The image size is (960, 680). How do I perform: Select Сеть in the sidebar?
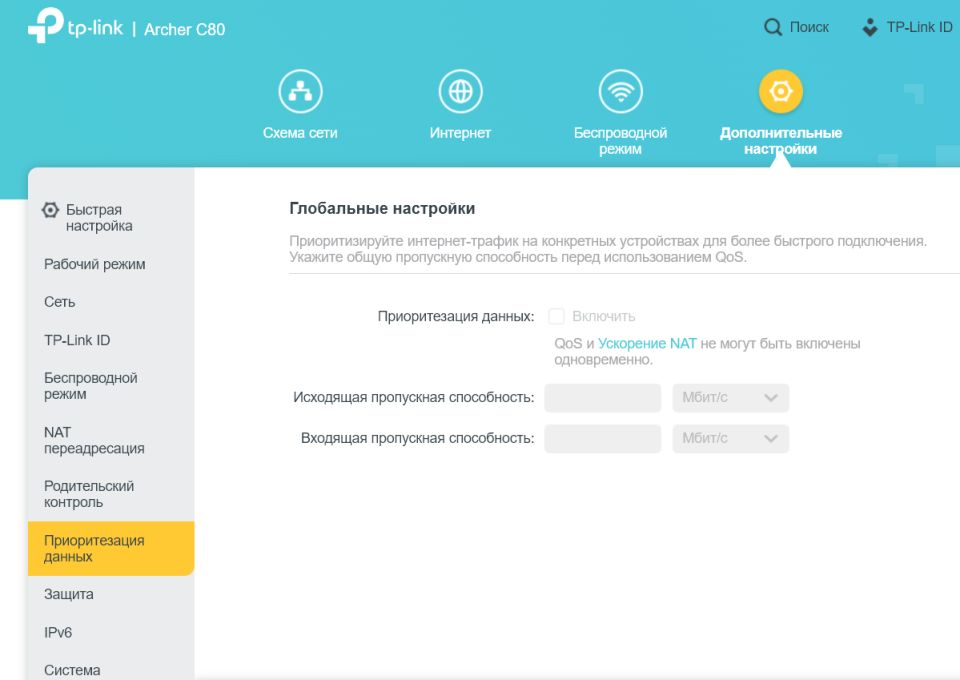(x=60, y=302)
